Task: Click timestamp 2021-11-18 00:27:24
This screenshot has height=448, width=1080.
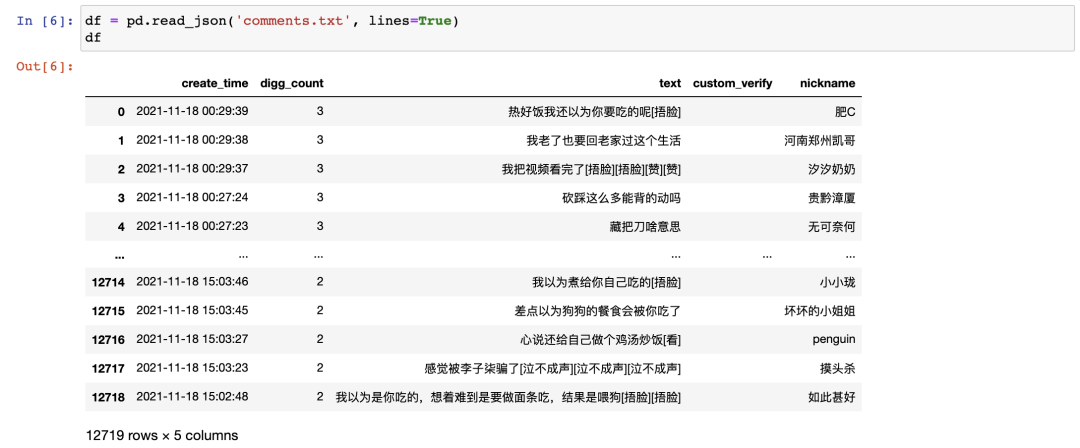Action: coord(192,198)
